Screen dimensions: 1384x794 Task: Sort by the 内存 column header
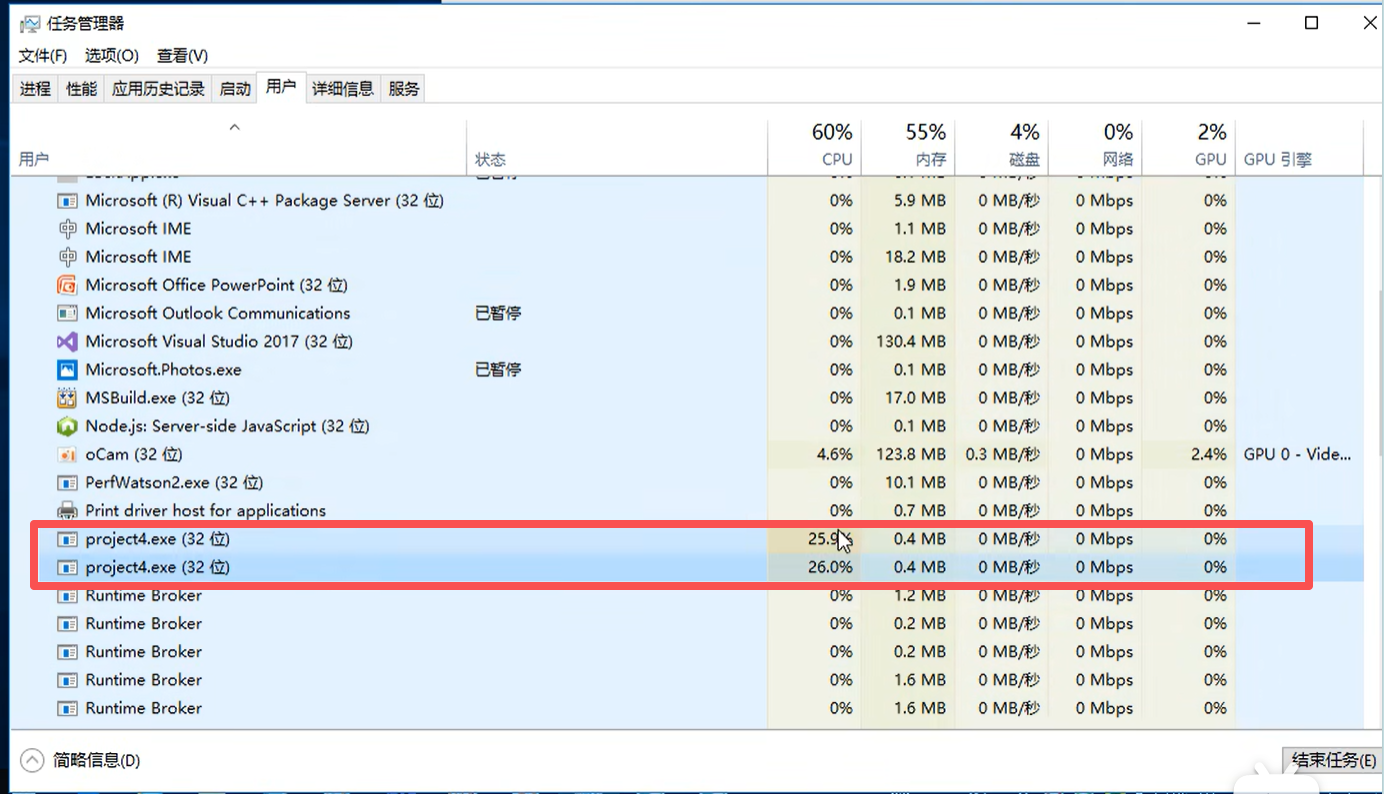[908, 146]
